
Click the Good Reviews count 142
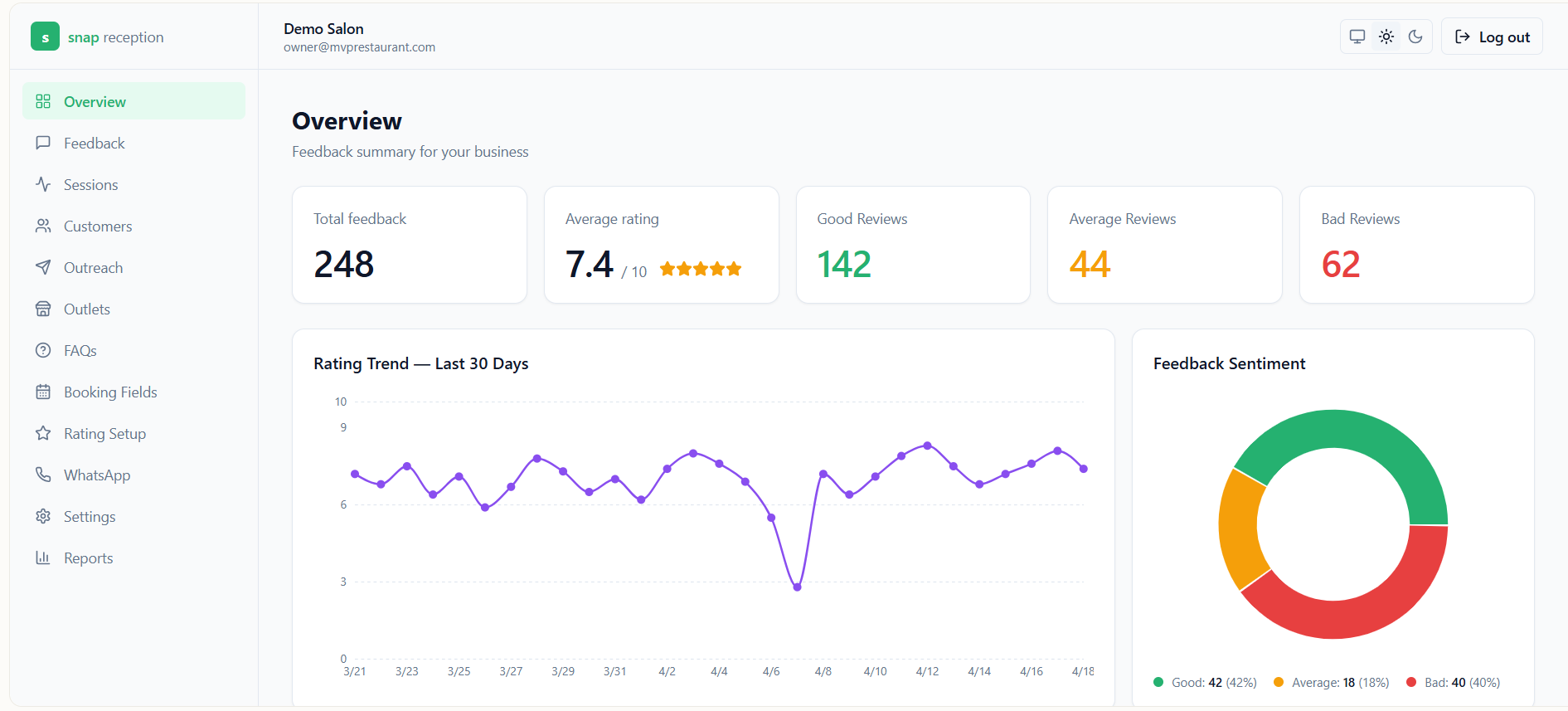(x=844, y=265)
